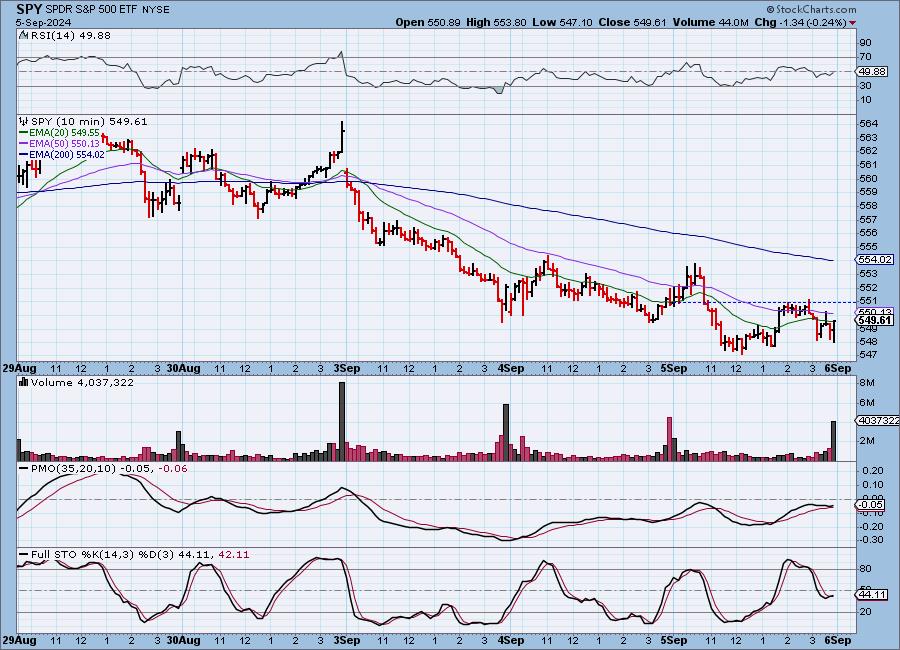Click the 90 label on the RSI axis
This screenshot has height=650, width=900.
coord(865,42)
